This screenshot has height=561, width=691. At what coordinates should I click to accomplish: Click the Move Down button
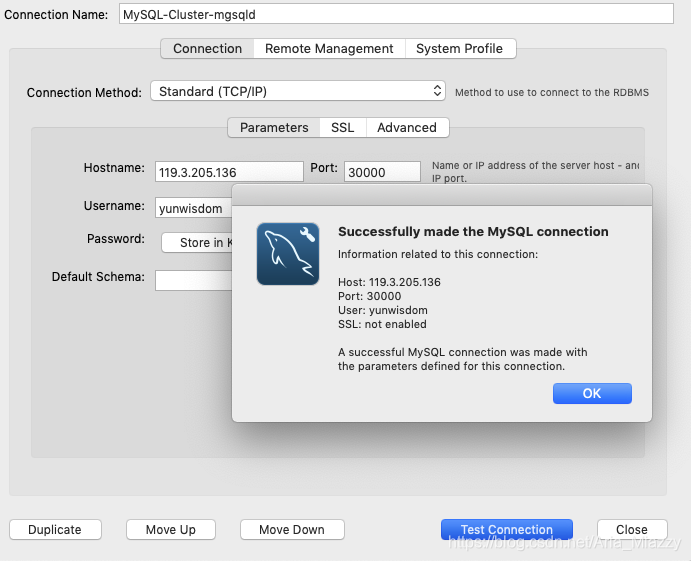(x=292, y=529)
